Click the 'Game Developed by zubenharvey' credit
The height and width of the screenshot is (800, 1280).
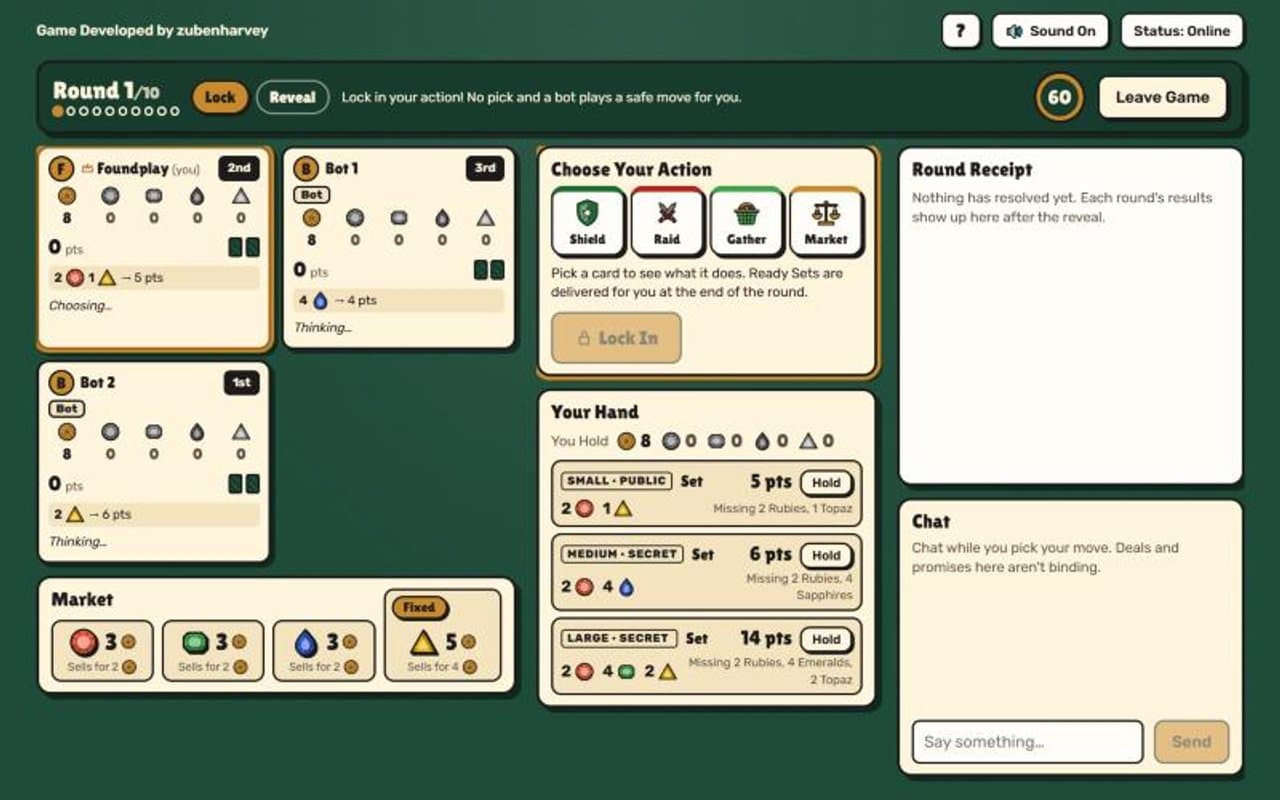(x=152, y=31)
